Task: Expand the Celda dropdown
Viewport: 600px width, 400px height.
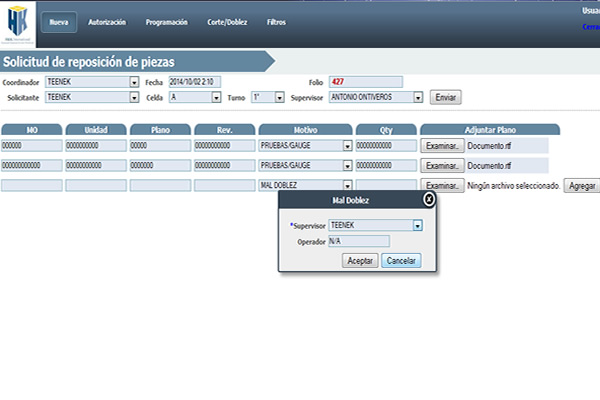Action: [x=216, y=98]
